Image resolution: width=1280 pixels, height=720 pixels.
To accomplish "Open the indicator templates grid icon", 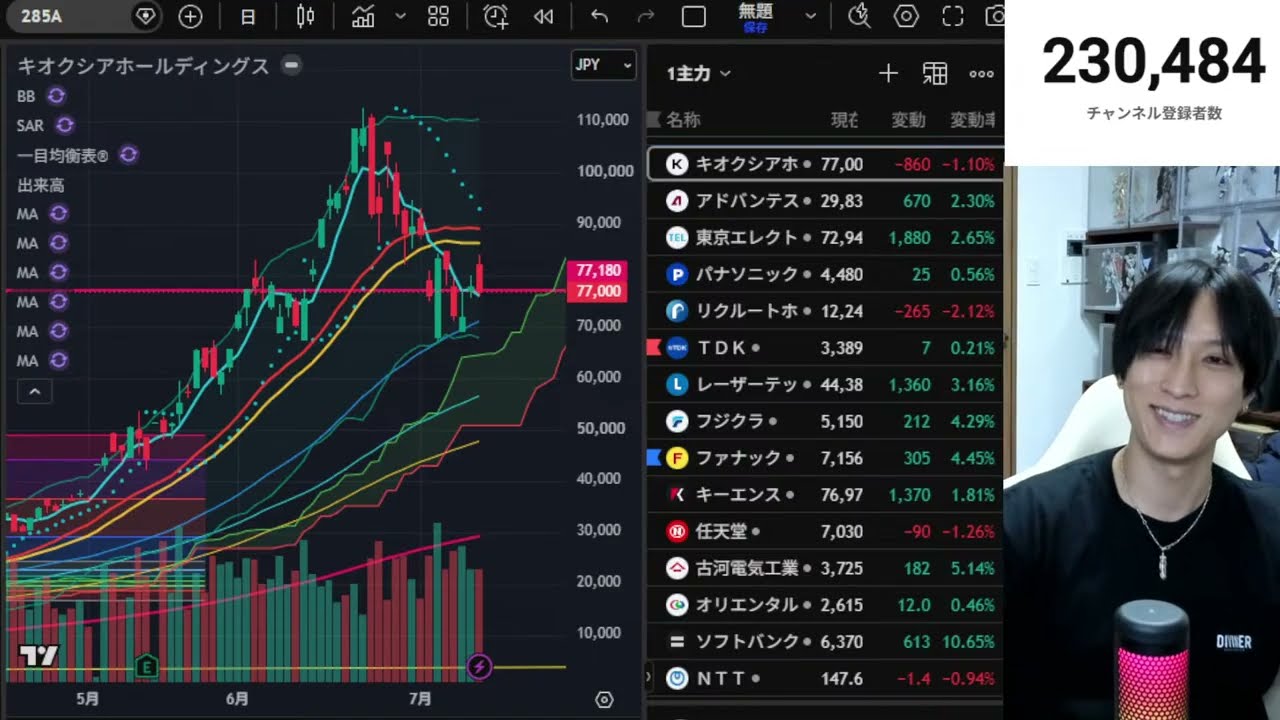I will (438, 16).
